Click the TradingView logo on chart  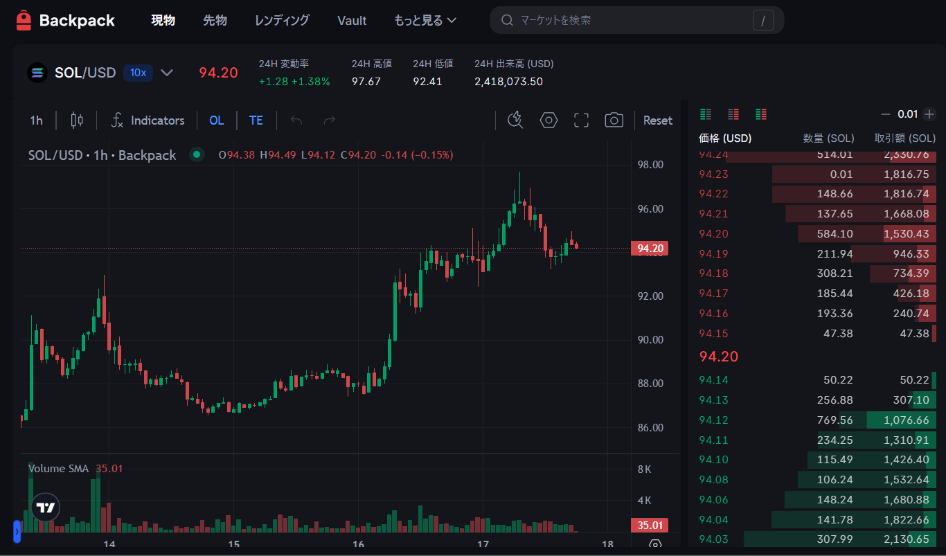click(45, 508)
